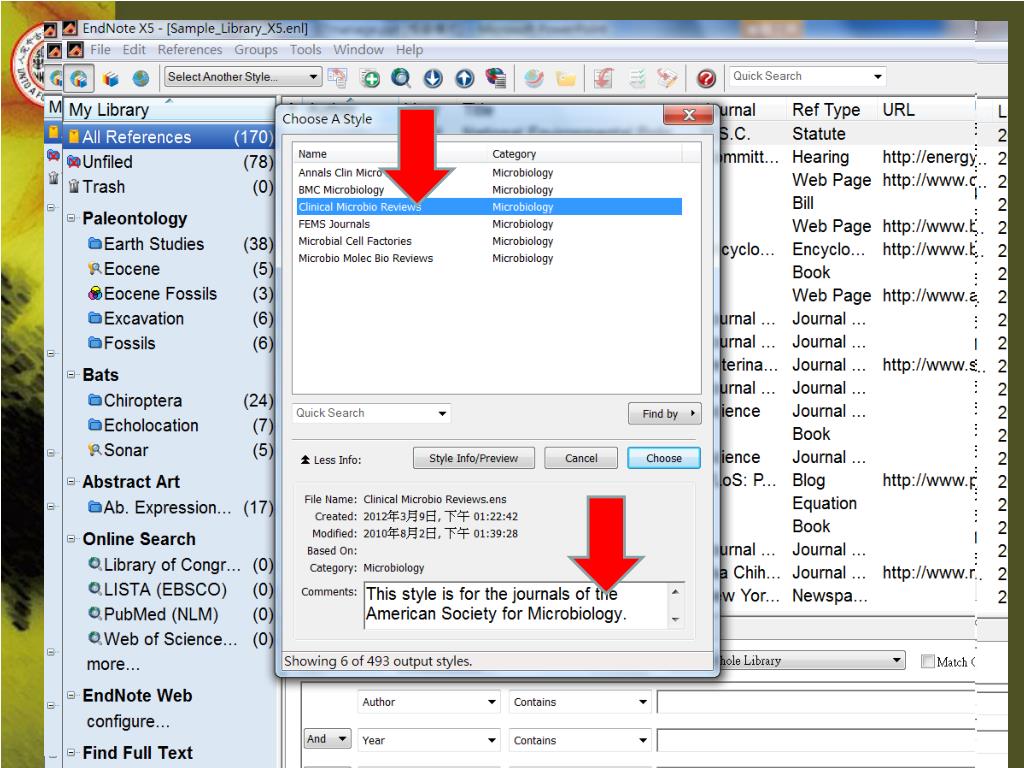Click the Format Bibliography toolbar icon
Image resolution: width=1024 pixels, height=768 pixels.
click(x=637, y=78)
